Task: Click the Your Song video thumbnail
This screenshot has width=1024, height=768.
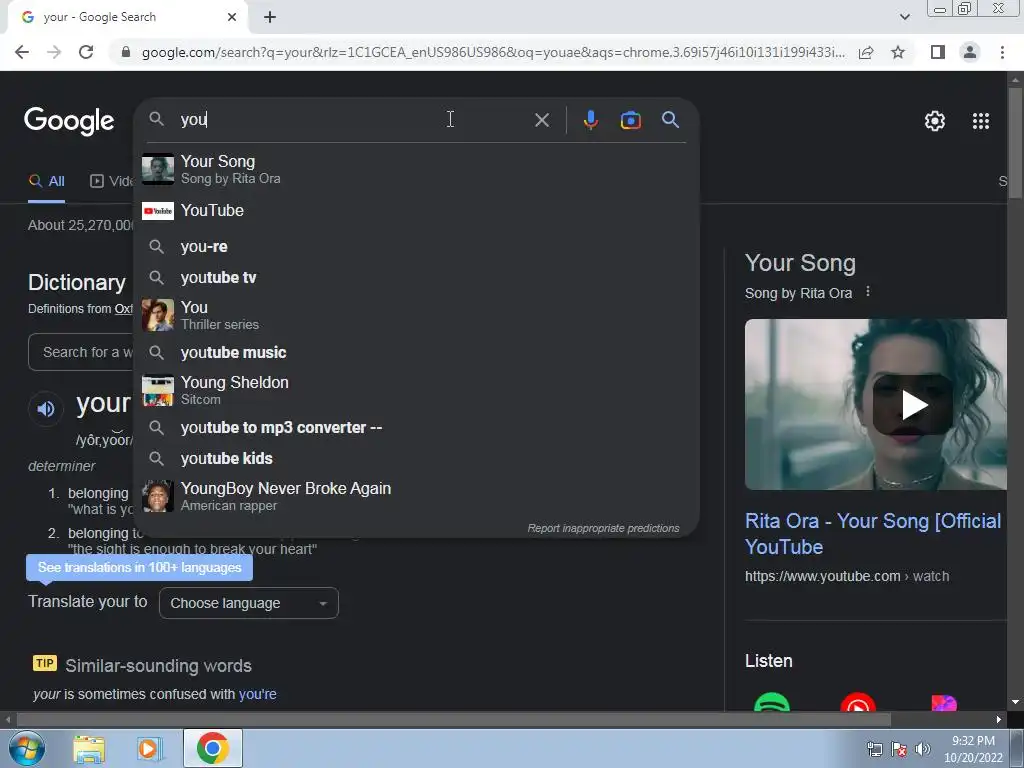Action: (876, 404)
